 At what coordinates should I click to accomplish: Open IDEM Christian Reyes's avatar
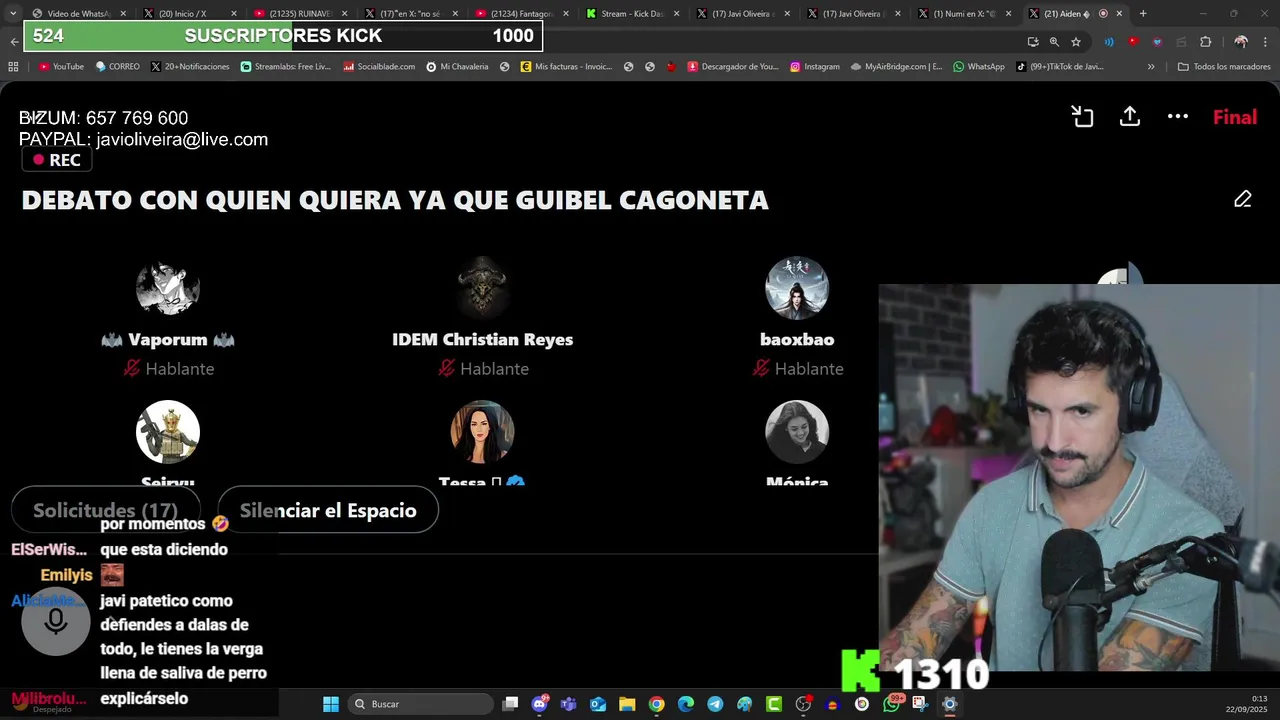[x=482, y=288]
